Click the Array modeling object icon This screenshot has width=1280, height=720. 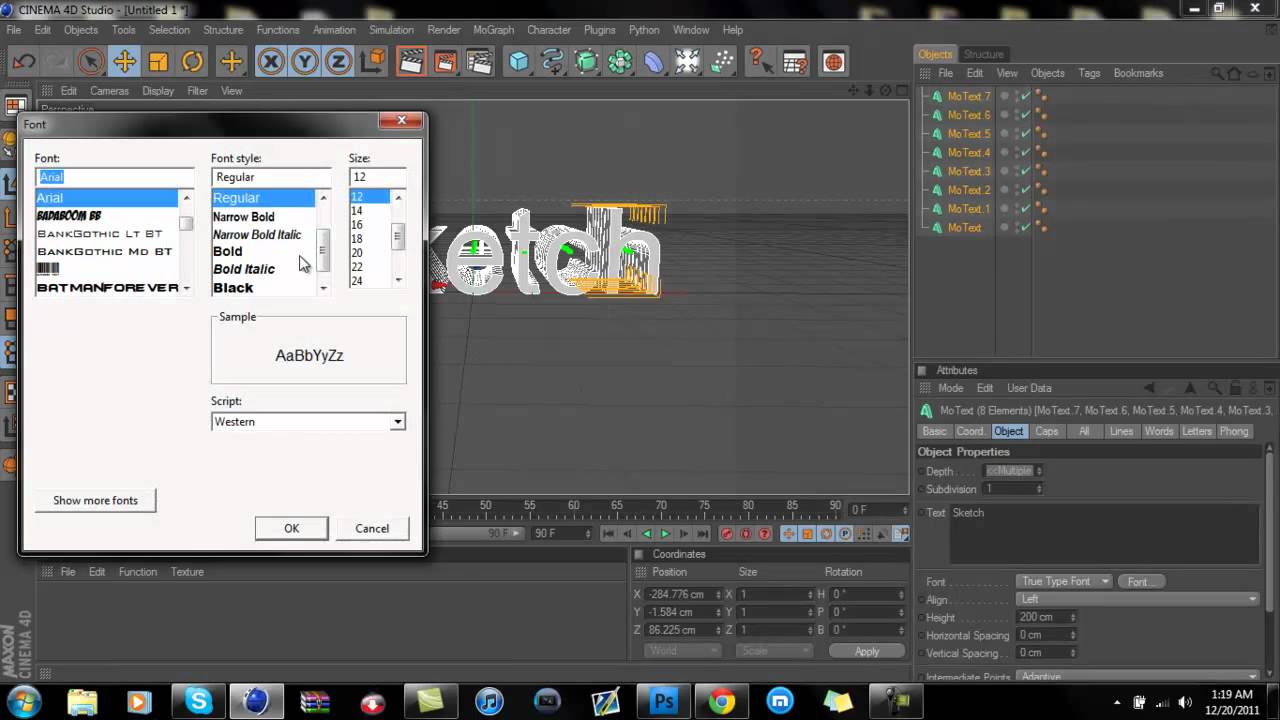click(x=620, y=62)
